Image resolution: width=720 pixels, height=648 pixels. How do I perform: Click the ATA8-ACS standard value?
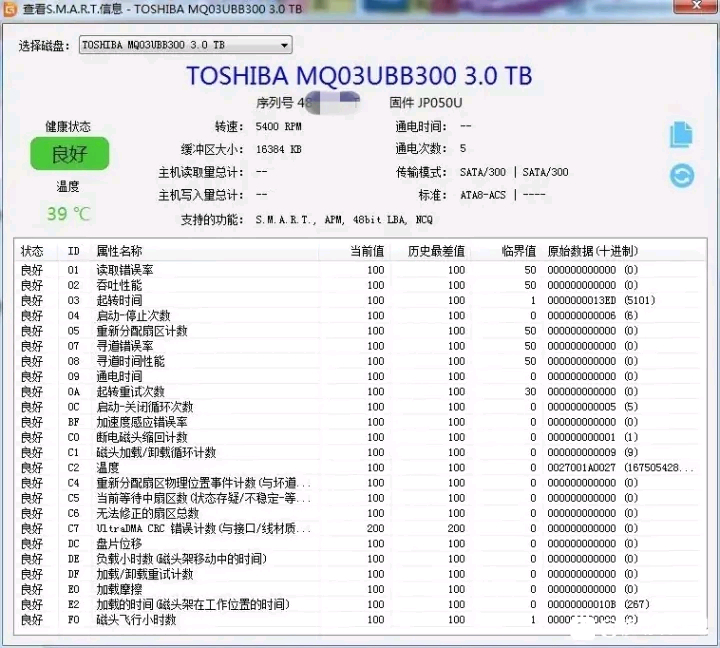point(483,195)
